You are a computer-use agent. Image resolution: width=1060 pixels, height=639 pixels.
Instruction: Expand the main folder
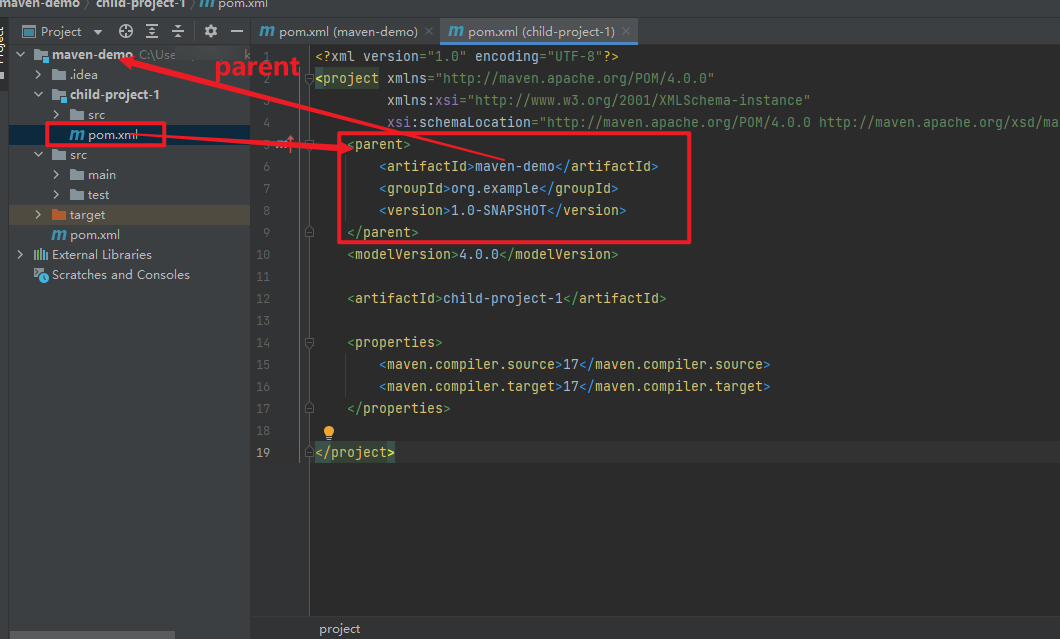click(56, 174)
